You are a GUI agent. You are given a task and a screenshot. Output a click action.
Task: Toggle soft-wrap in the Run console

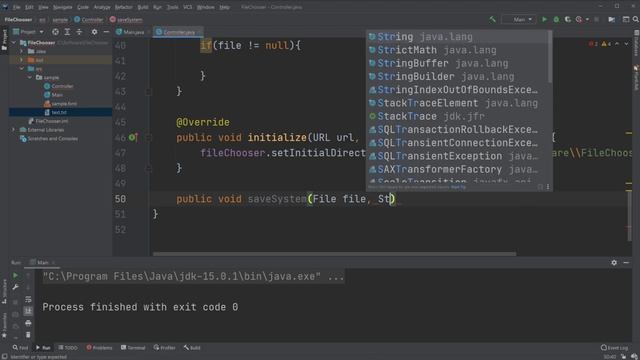click(x=28, y=299)
